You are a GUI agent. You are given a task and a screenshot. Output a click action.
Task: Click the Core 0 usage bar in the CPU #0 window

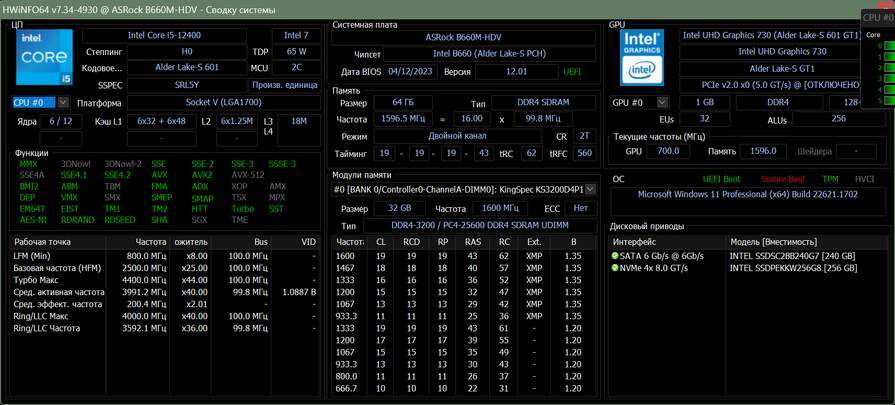(889, 46)
